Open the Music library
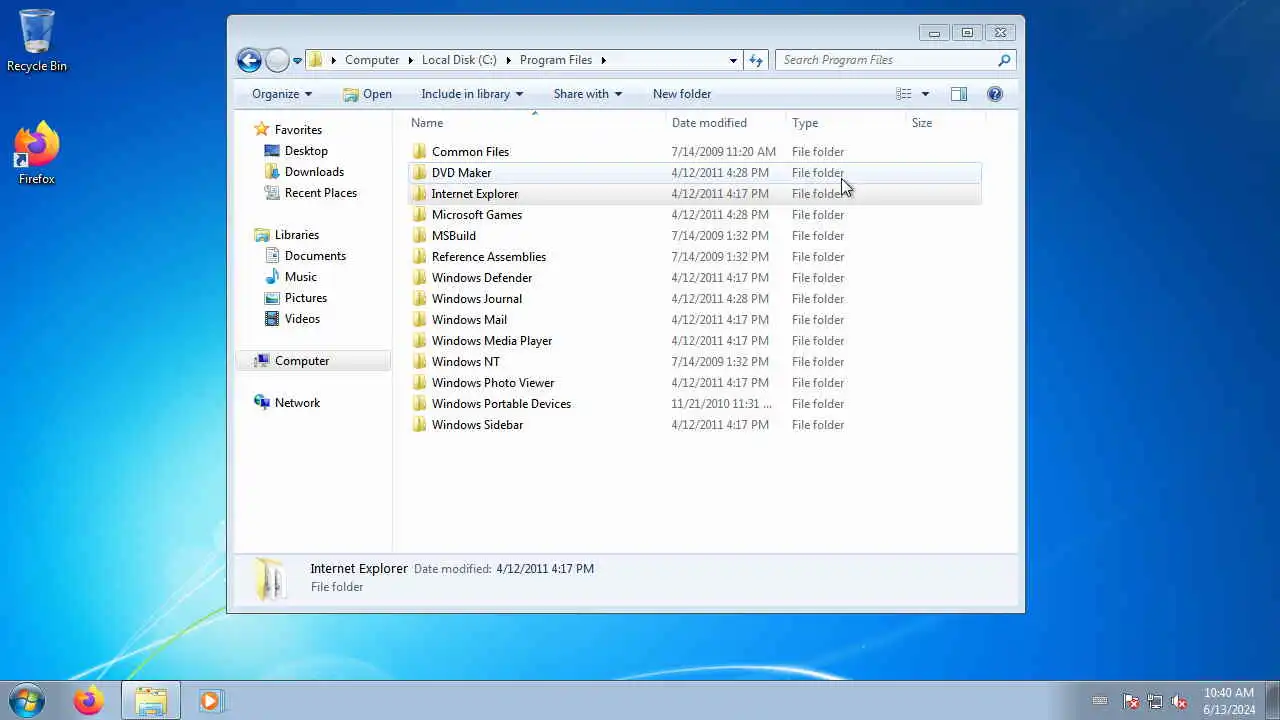Screen dimensions: 1280x720 tap(301, 277)
